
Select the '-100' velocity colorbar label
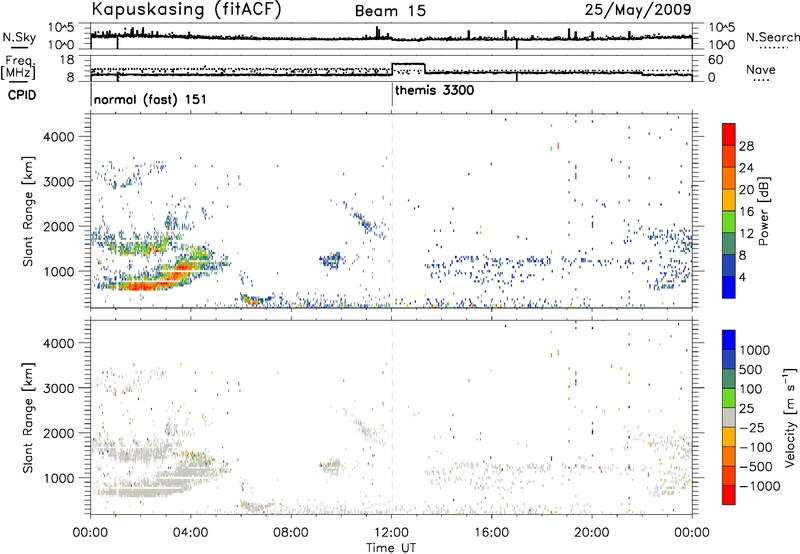click(x=756, y=447)
